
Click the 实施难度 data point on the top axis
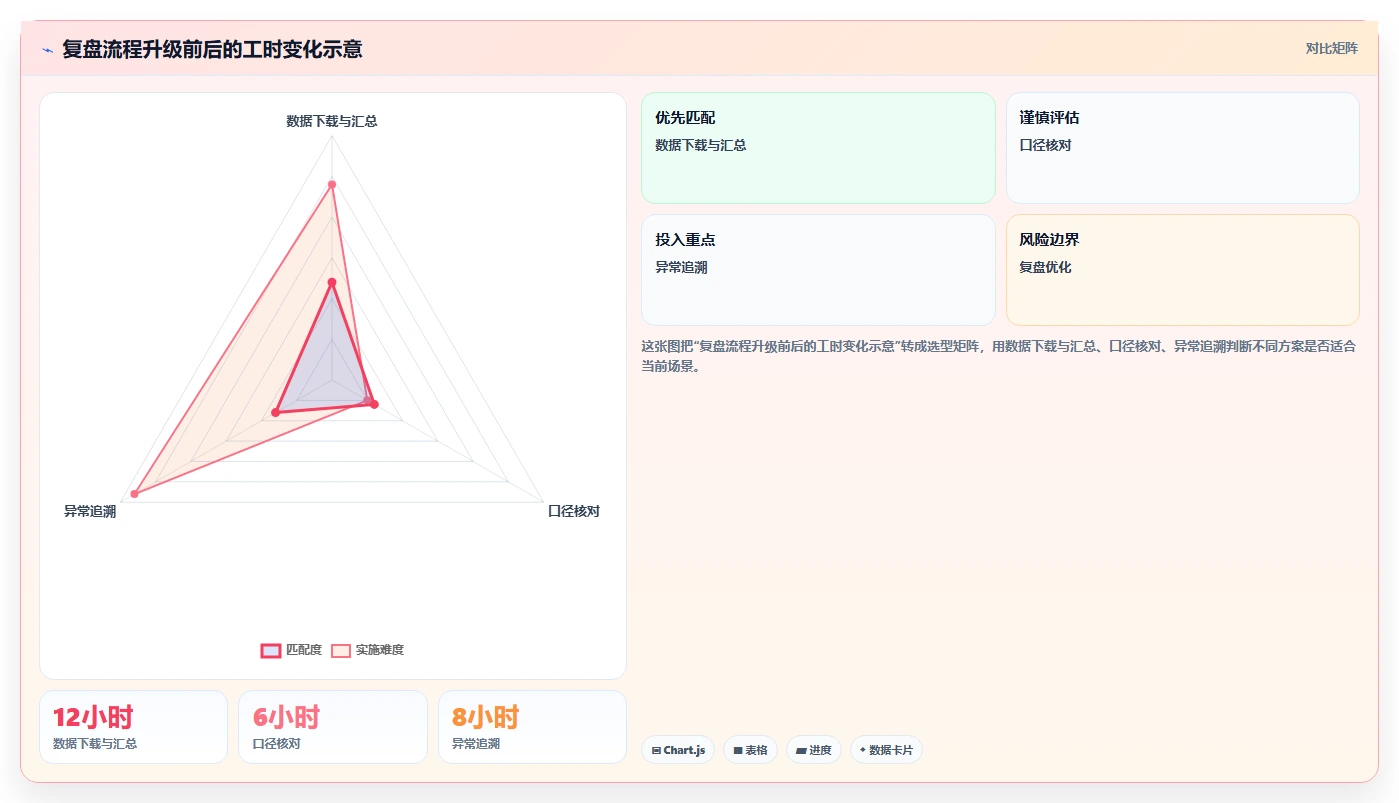[x=332, y=184]
